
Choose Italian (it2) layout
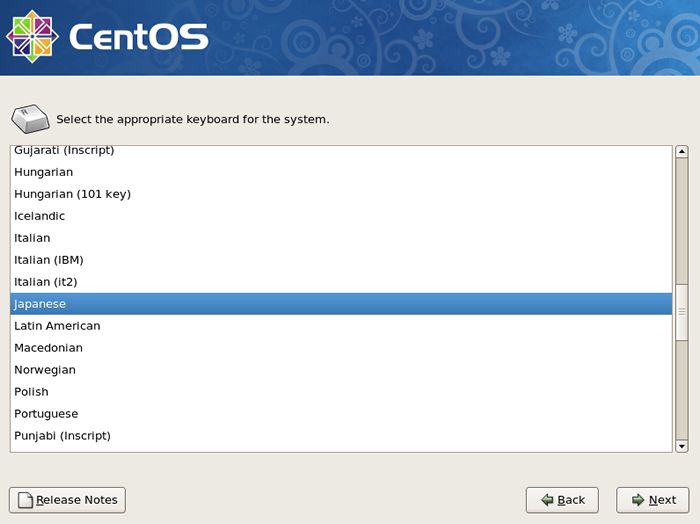341,282
